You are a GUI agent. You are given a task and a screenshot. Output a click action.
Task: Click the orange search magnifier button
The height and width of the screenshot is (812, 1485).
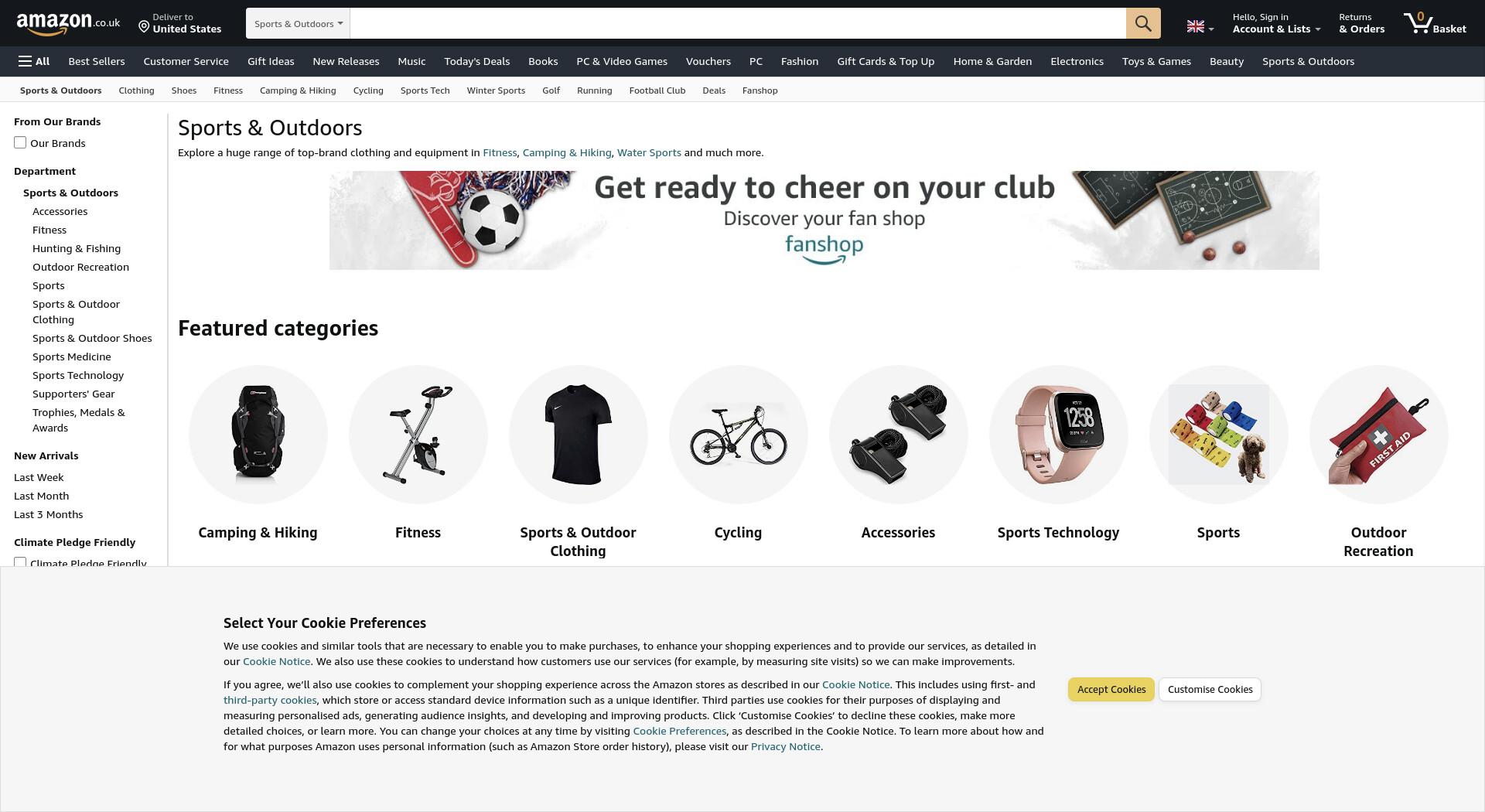click(1142, 23)
